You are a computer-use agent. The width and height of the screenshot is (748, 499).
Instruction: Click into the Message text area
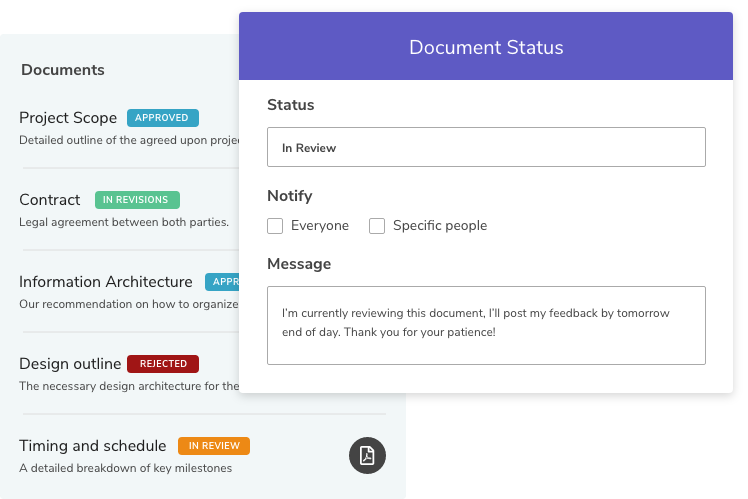coord(486,325)
